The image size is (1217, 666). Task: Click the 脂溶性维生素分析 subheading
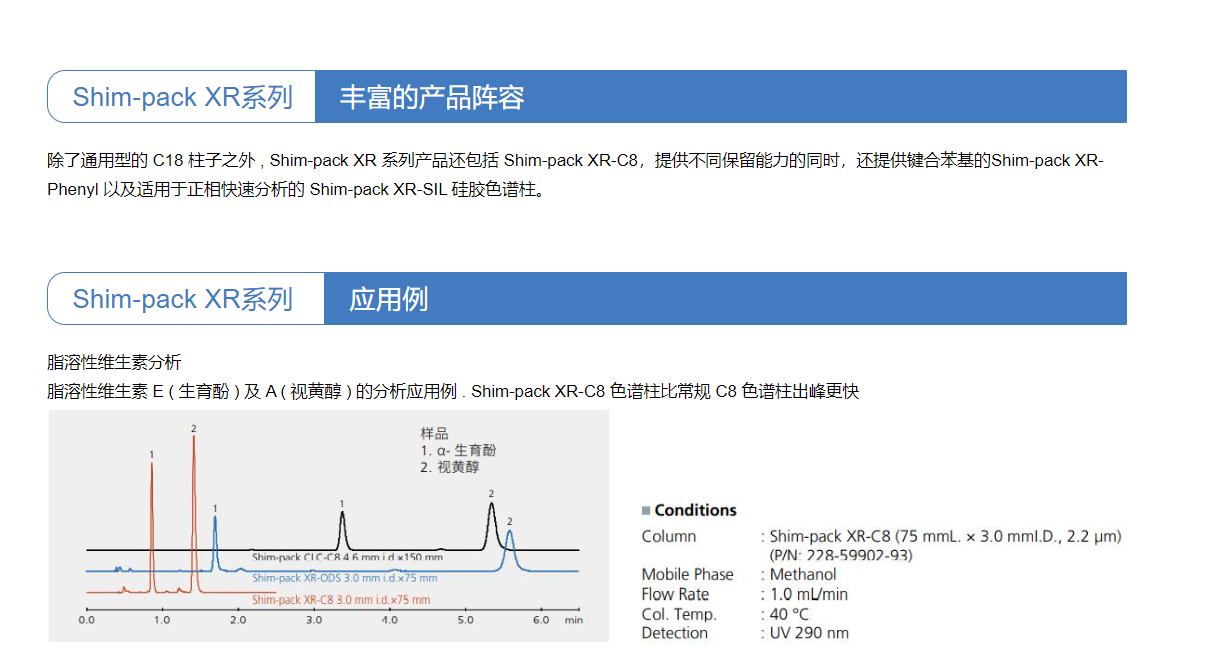pyautogui.click(x=114, y=362)
